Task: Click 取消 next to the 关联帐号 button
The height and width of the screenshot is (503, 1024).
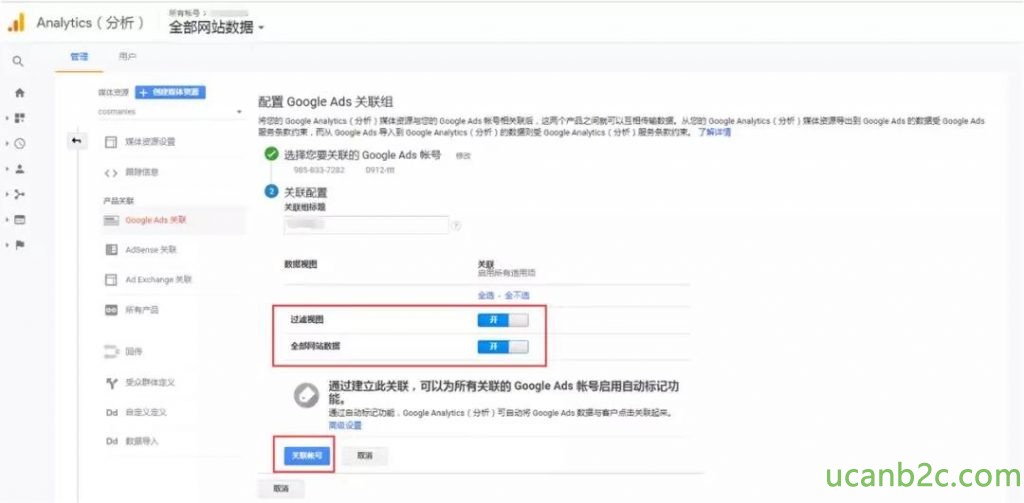Action: pyautogui.click(x=364, y=456)
